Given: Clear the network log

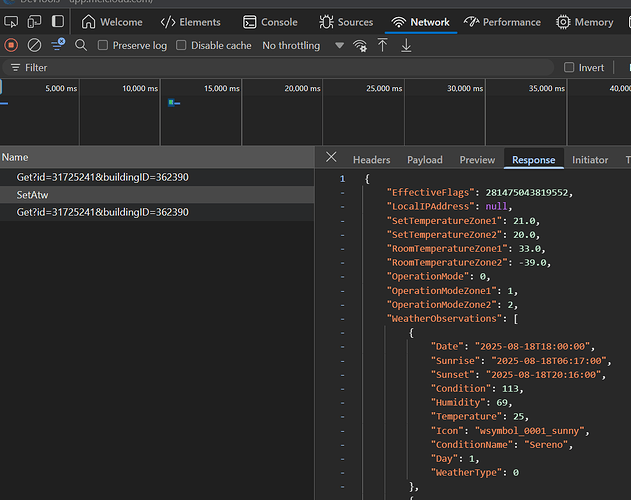Looking at the screenshot, I should (x=34, y=45).
